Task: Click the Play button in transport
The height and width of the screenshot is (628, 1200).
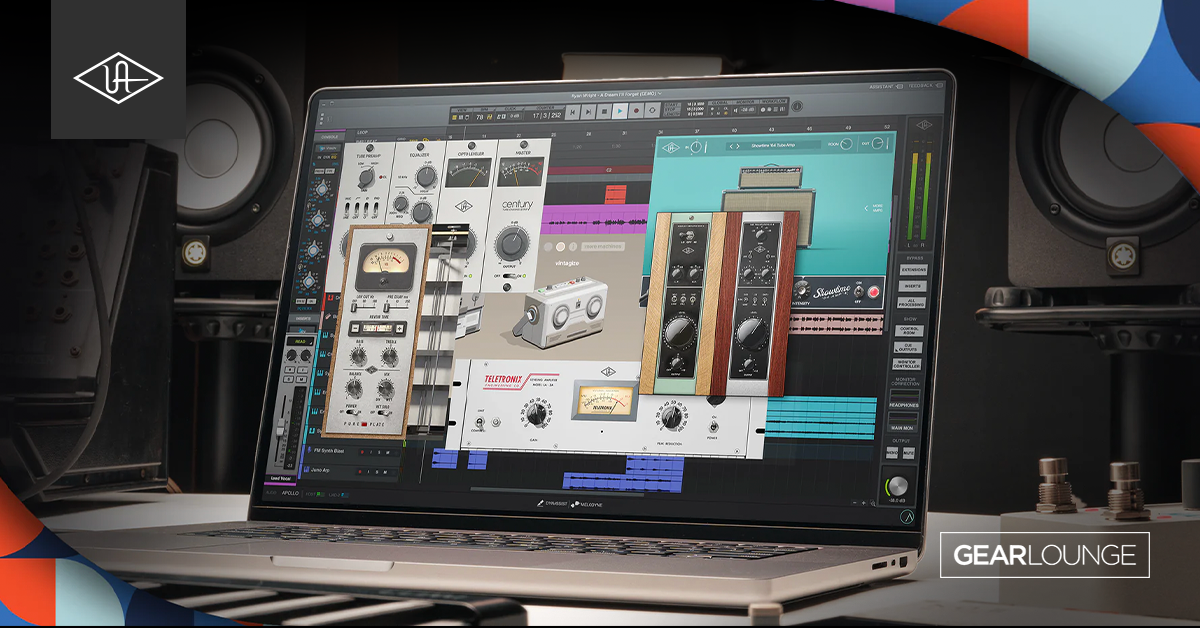Action: coord(620,111)
